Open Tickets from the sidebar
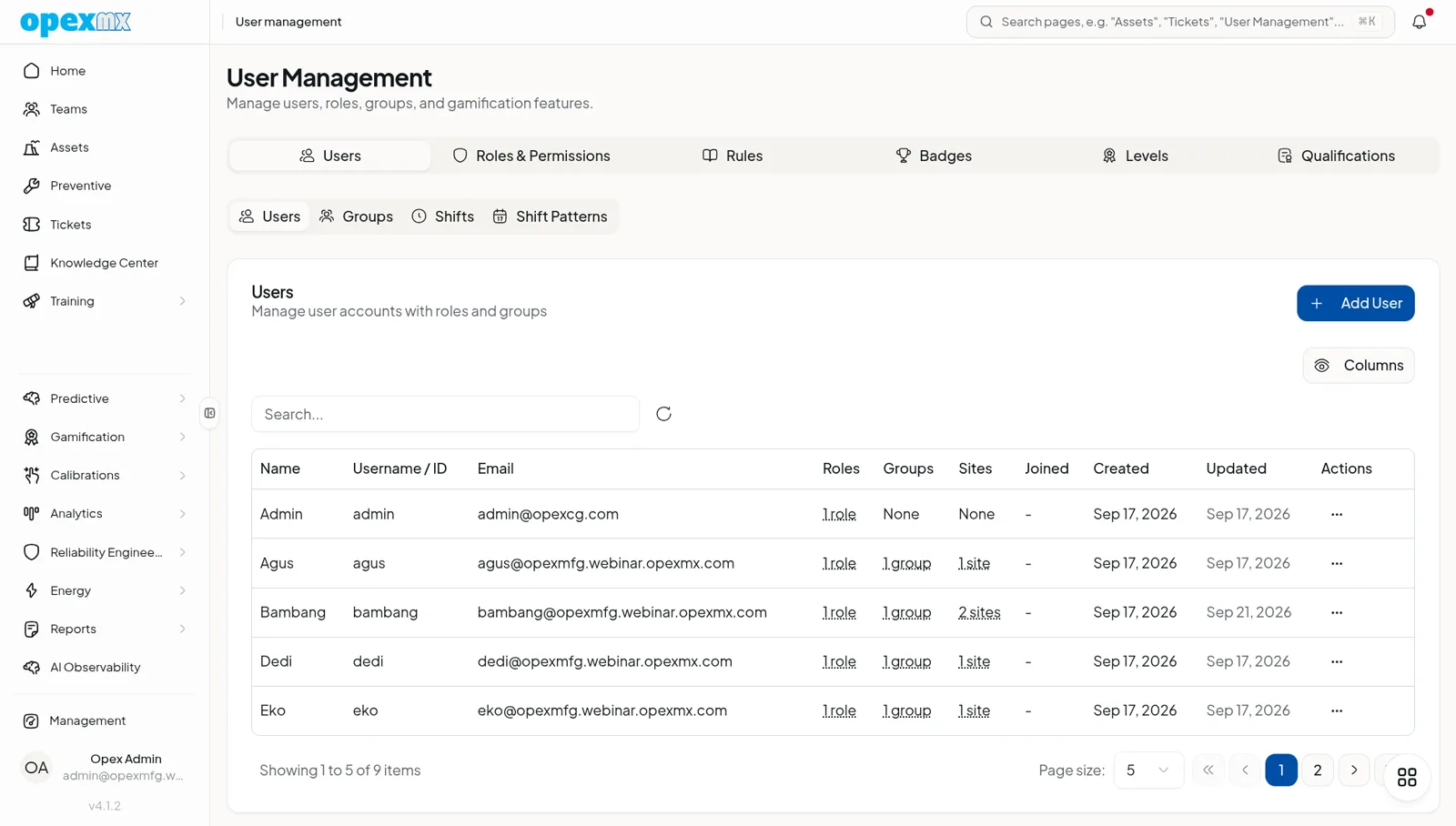Screen dimensions: 1456x826 pyautogui.click(x=105, y=225)
